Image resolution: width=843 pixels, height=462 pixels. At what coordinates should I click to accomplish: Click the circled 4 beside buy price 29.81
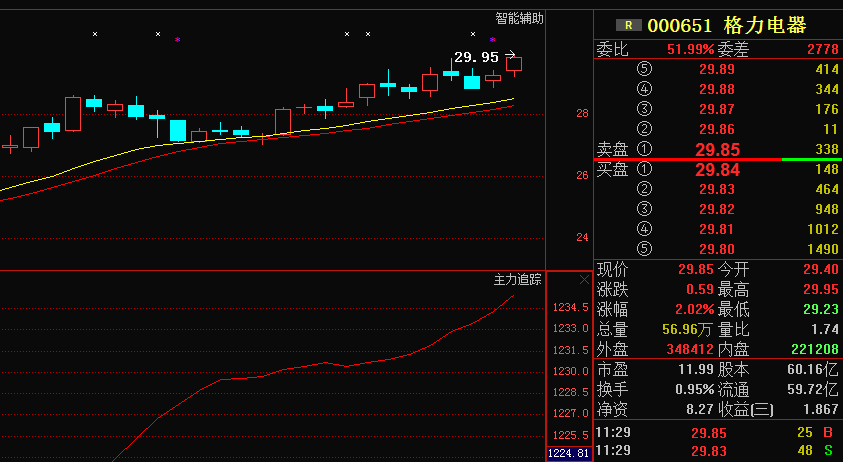[x=644, y=229]
